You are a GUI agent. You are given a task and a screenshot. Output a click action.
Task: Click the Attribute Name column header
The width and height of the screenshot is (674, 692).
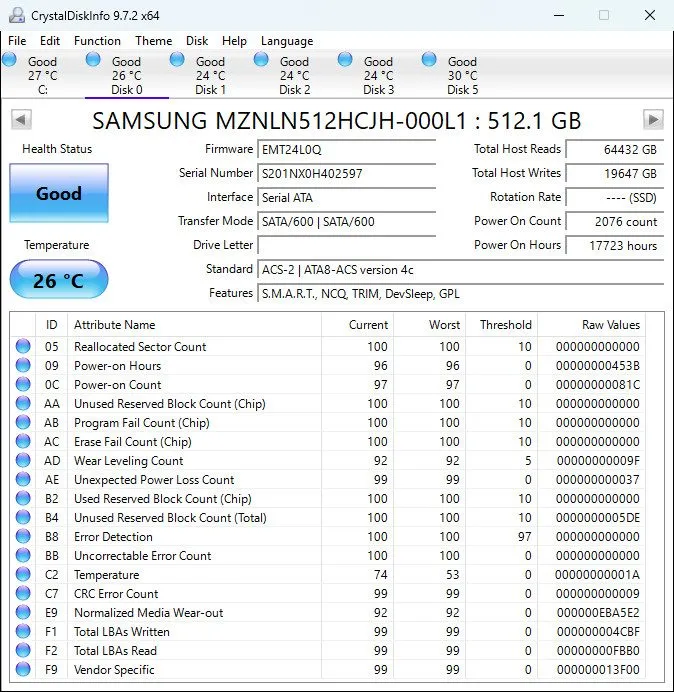coord(194,325)
